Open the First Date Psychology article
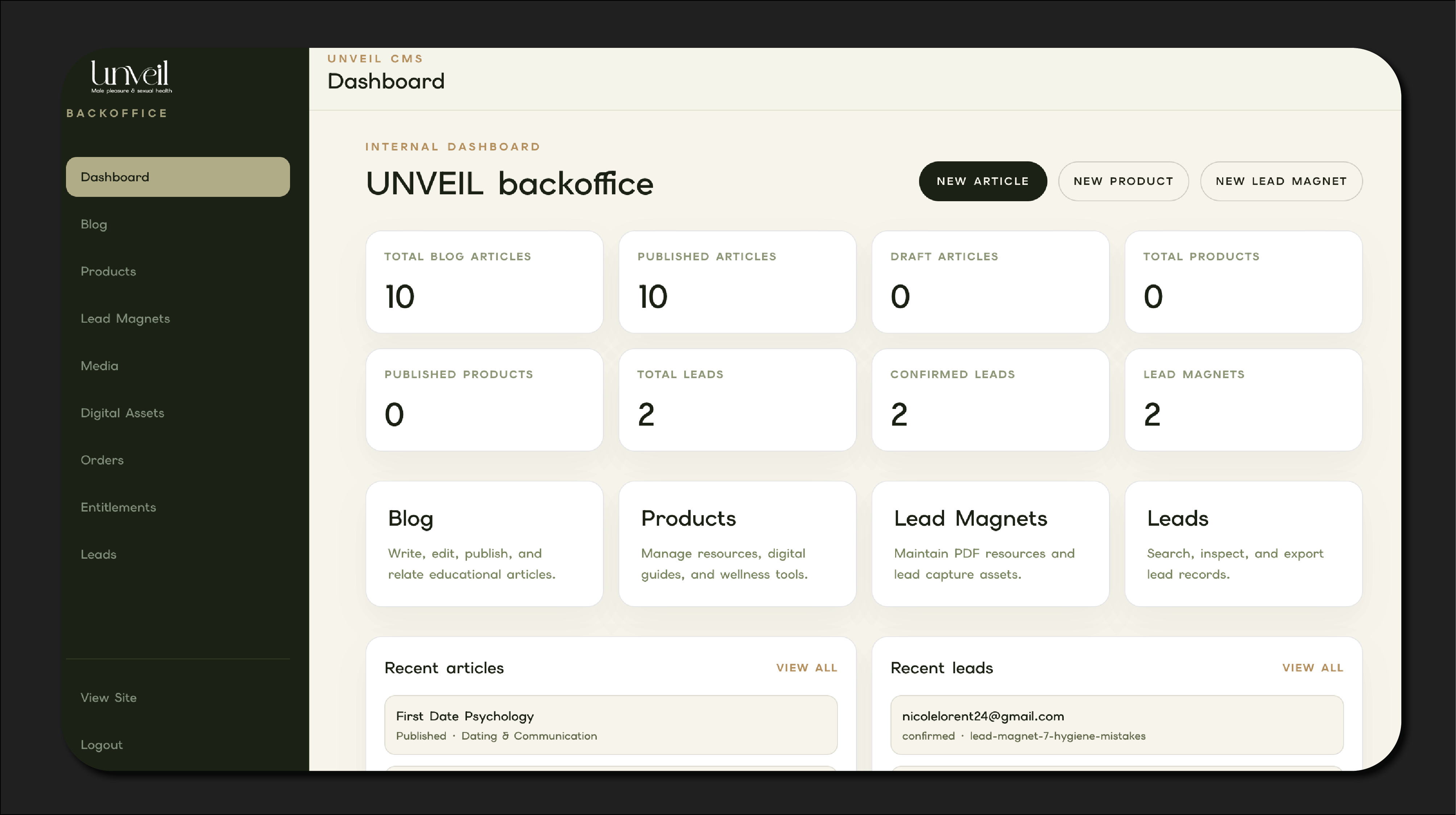This screenshot has width=1456, height=815. 611,725
